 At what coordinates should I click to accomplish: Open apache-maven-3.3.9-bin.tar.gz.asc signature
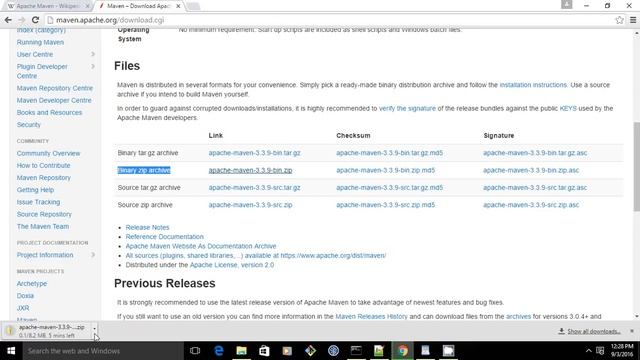(x=535, y=153)
